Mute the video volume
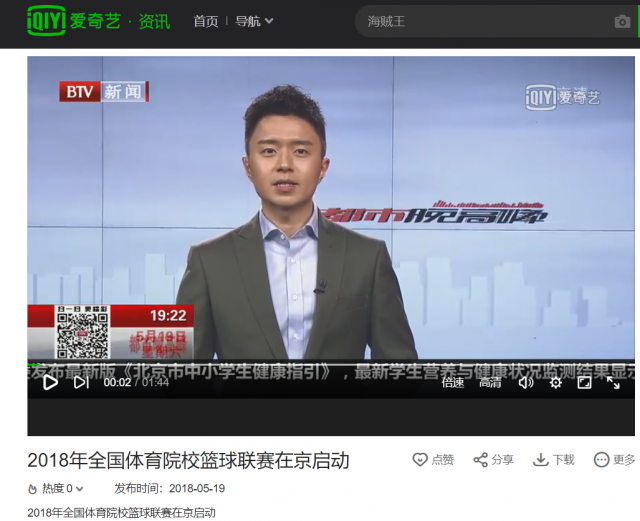This screenshot has width=640, height=521. (526, 382)
